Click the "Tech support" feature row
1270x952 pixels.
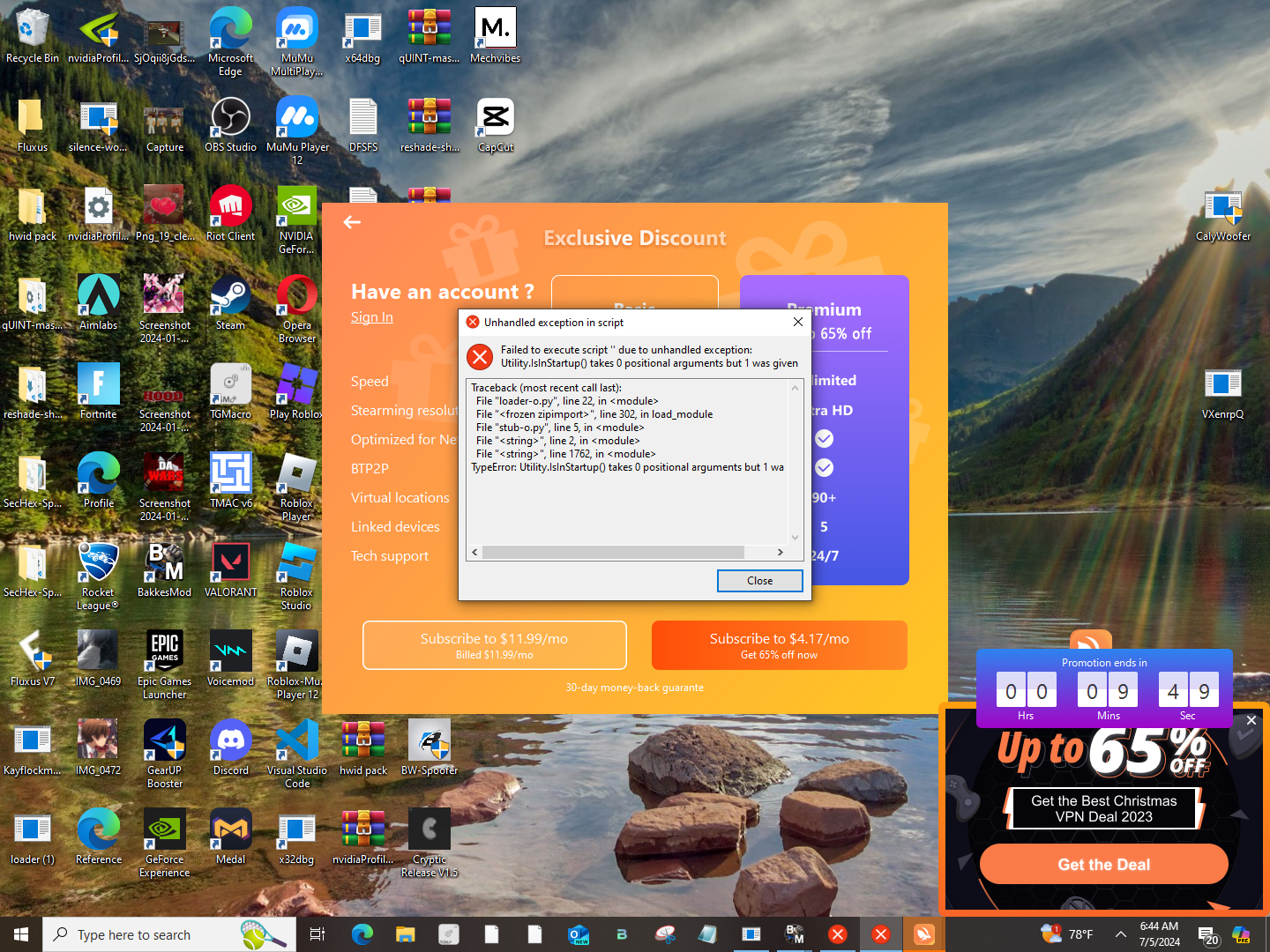390,556
